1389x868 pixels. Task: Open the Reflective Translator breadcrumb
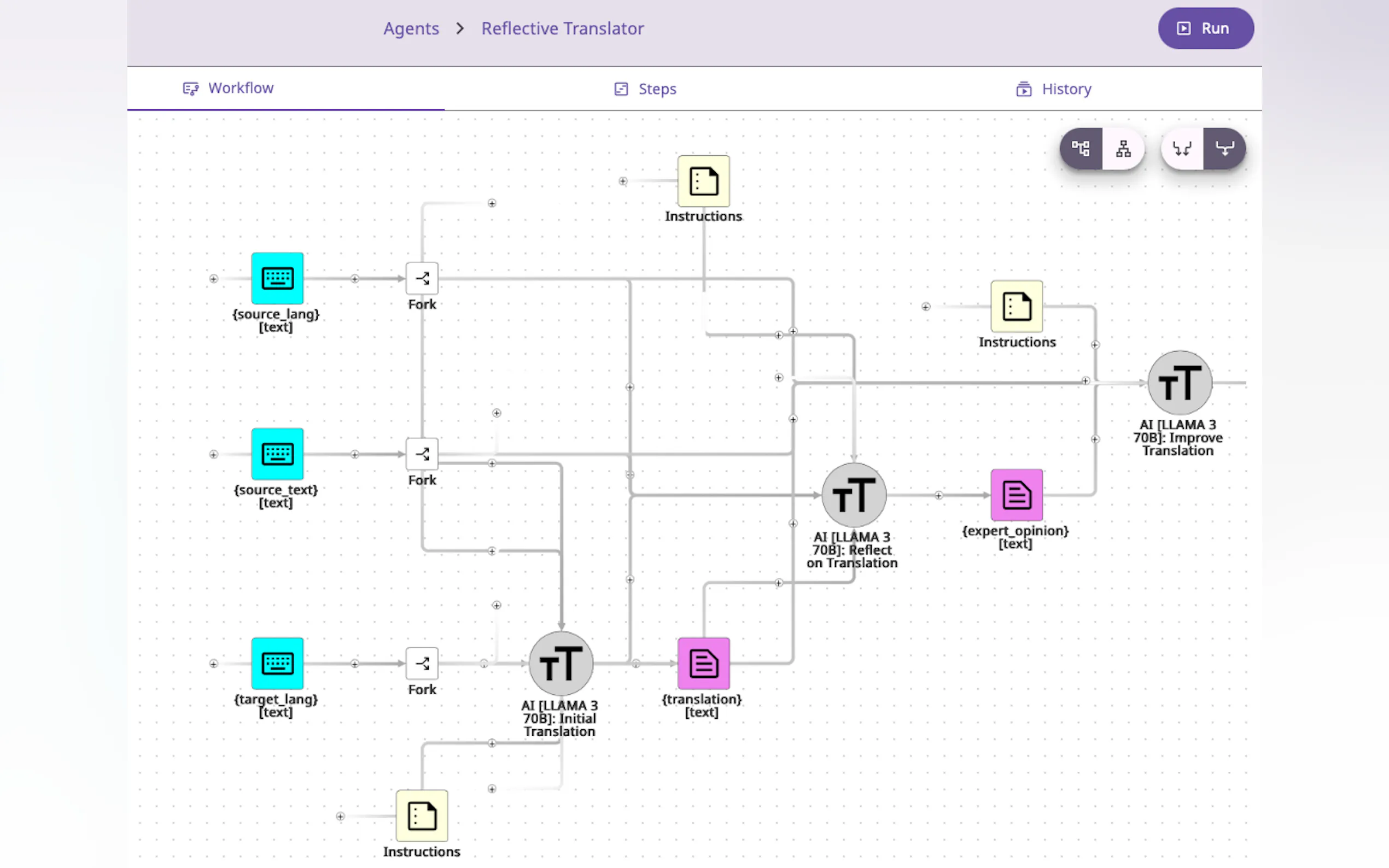click(x=562, y=28)
